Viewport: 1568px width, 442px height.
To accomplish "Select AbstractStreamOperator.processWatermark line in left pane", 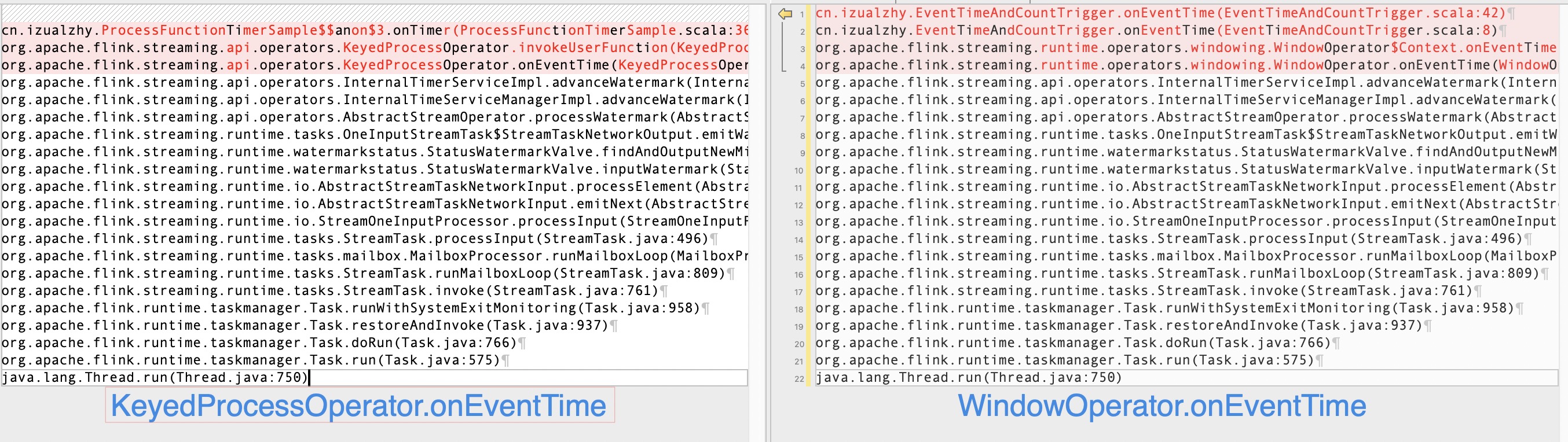I will pyautogui.click(x=375, y=117).
